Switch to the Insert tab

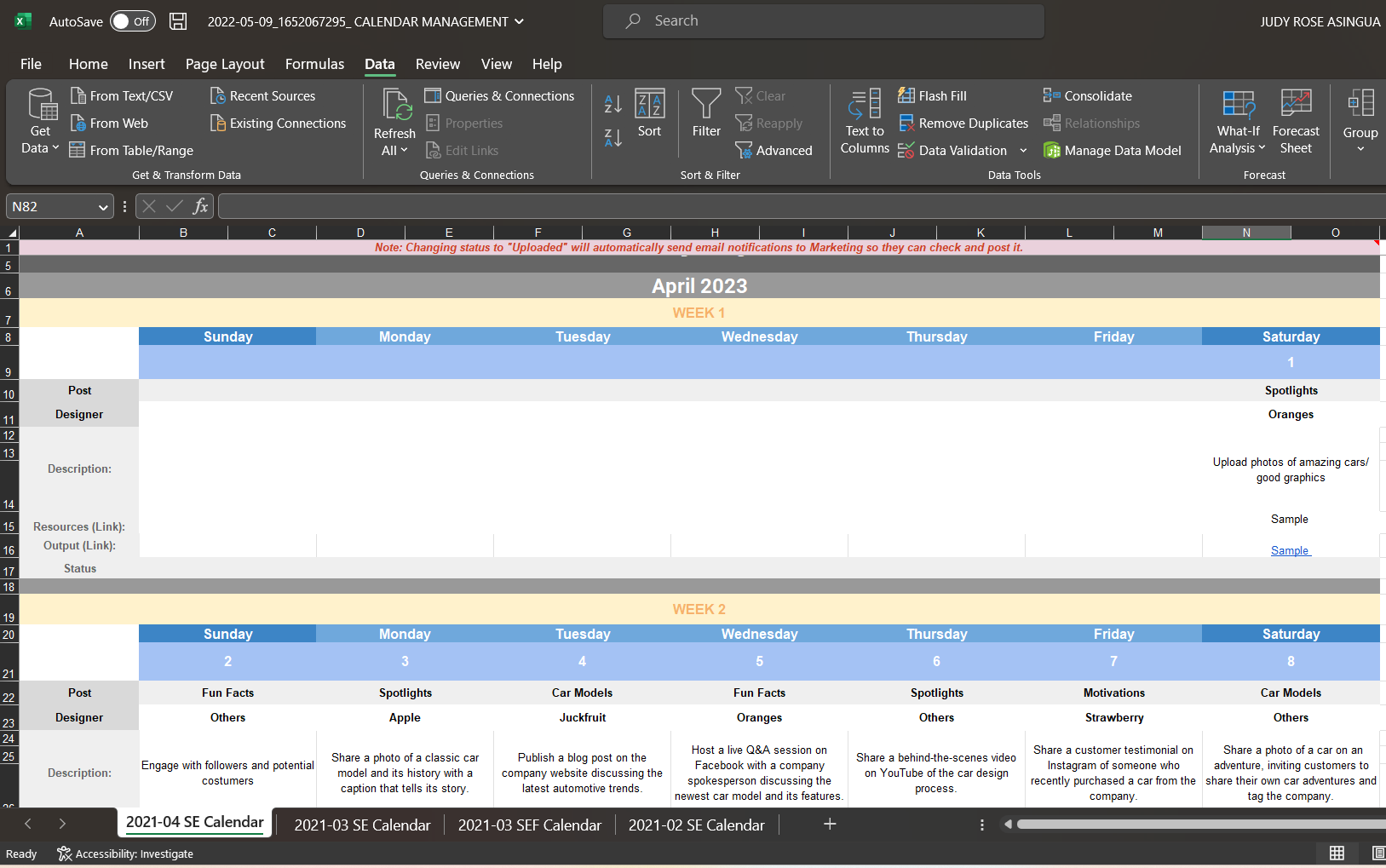[147, 64]
